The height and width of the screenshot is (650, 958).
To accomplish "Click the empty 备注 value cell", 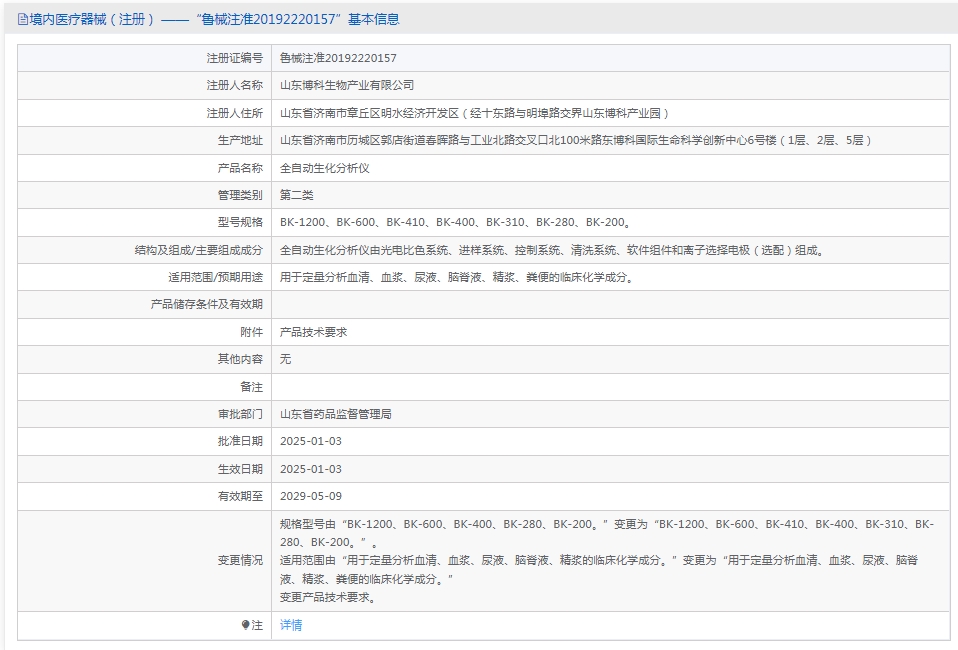I will tap(610, 386).
